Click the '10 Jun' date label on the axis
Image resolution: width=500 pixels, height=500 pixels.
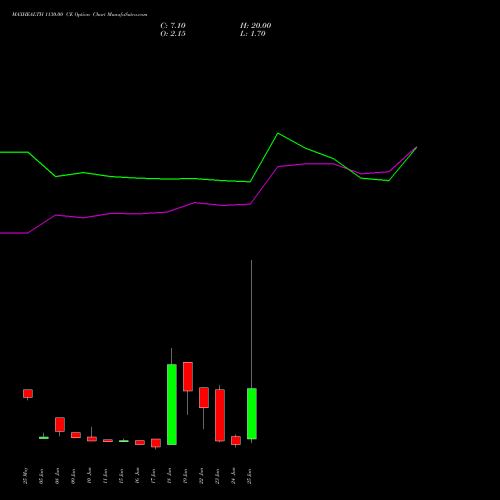coord(90,476)
